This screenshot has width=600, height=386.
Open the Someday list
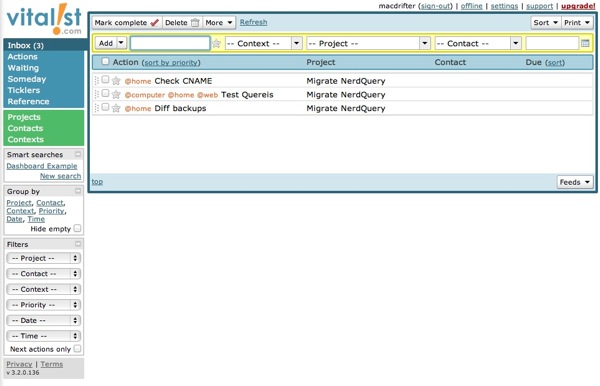(x=27, y=79)
